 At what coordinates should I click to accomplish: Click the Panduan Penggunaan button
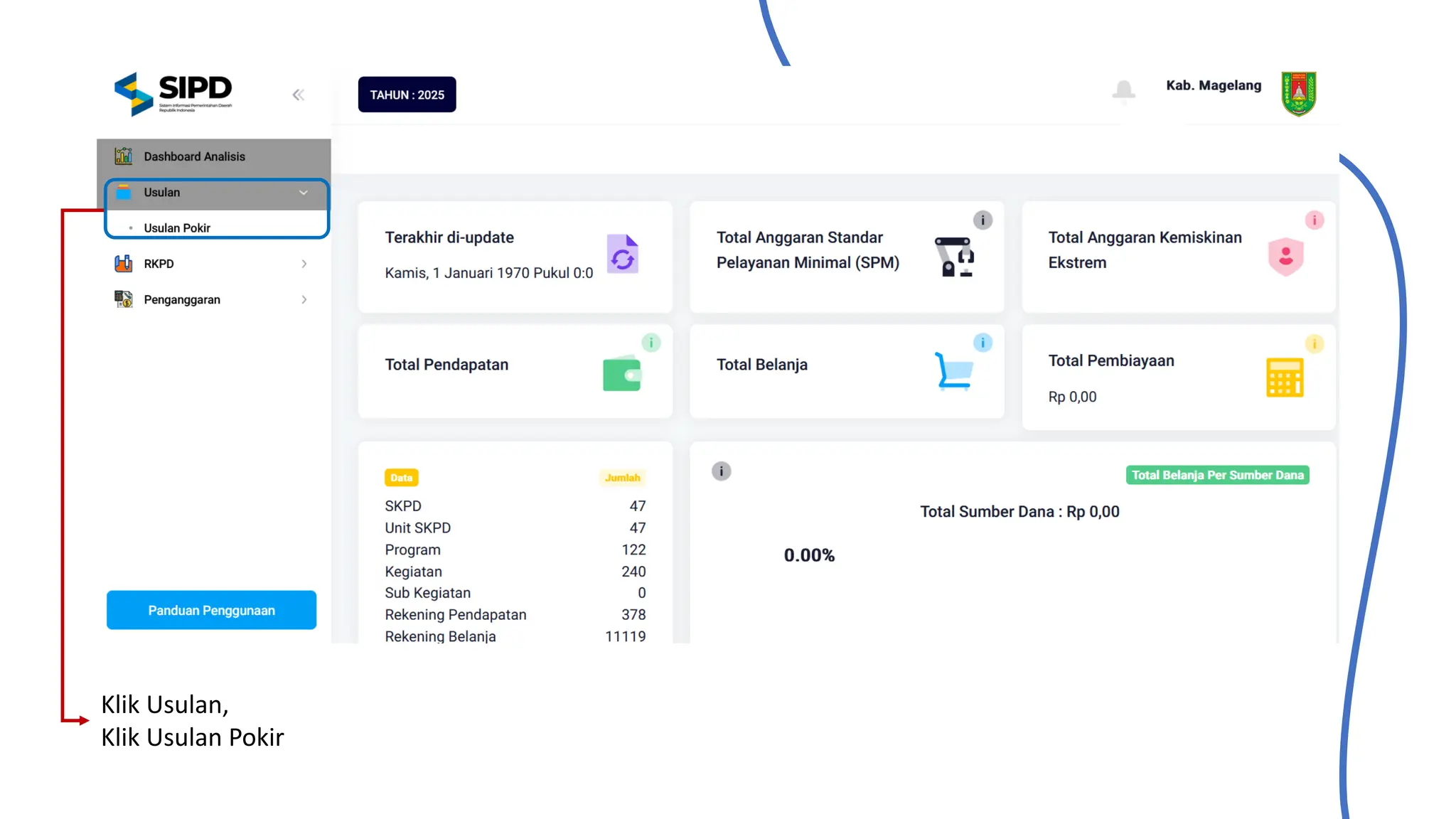click(211, 610)
